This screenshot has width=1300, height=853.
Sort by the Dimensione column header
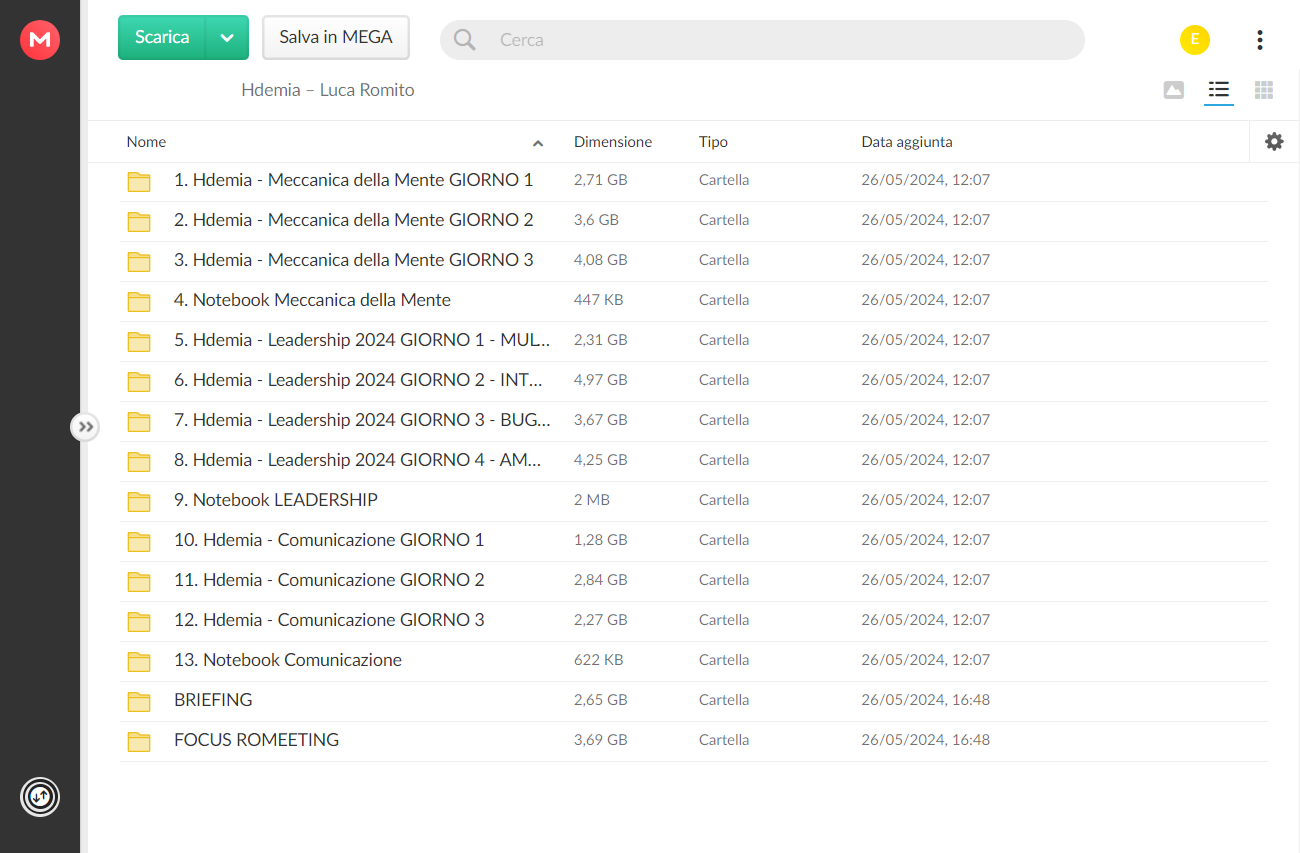tap(613, 142)
